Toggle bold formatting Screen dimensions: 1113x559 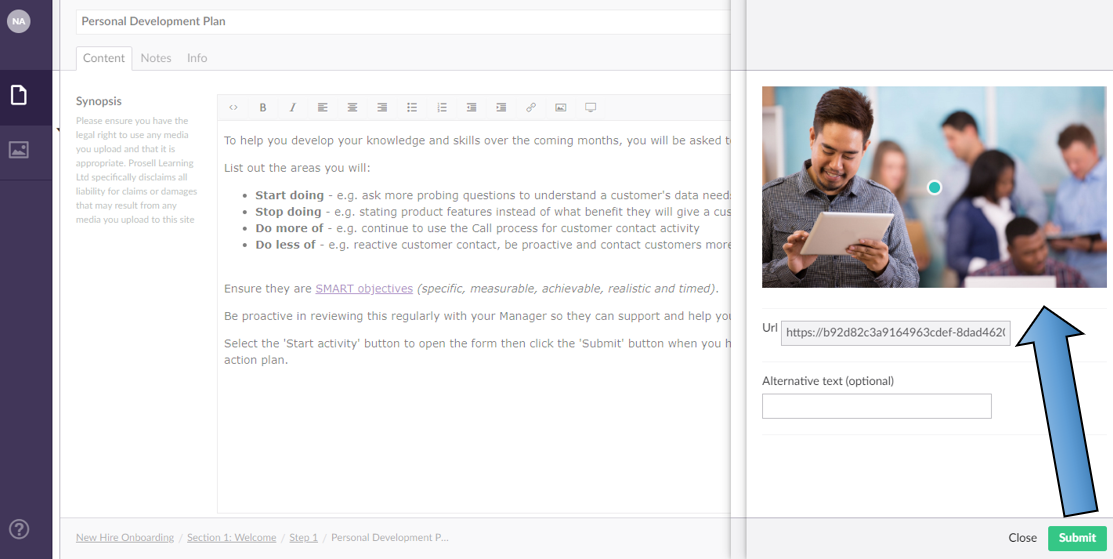263,108
